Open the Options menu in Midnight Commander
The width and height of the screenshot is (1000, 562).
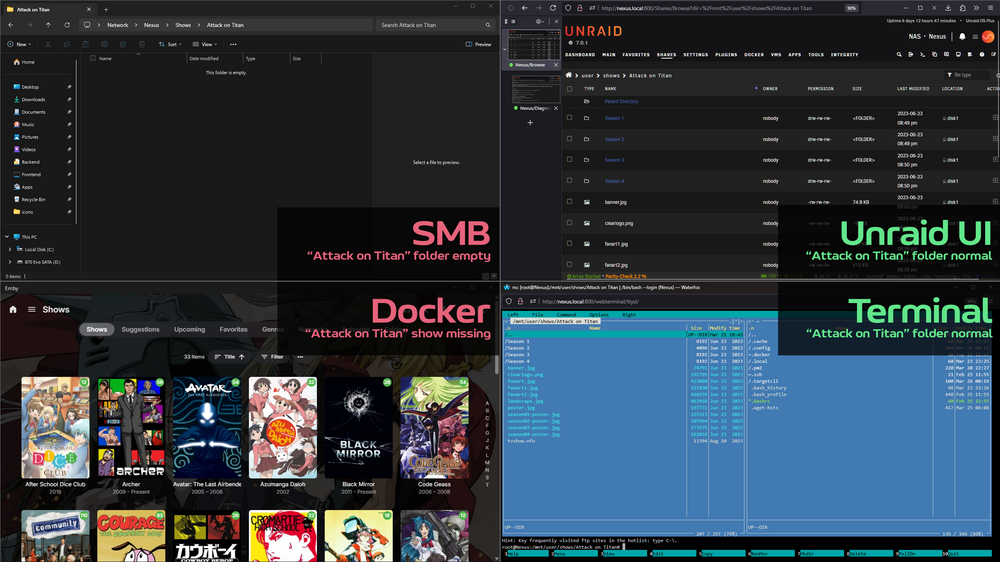[598, 315]
